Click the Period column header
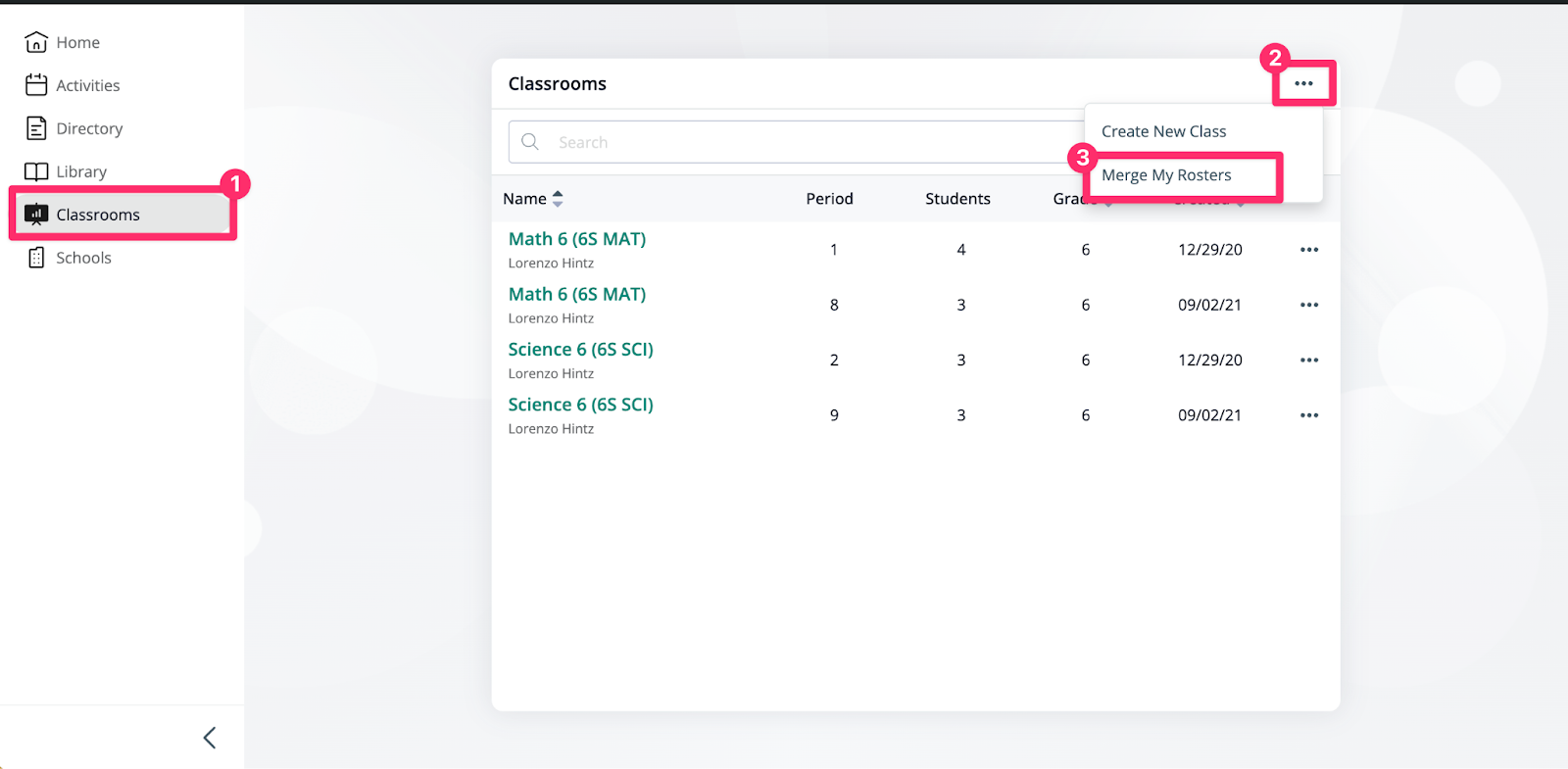 pos(829,199)
